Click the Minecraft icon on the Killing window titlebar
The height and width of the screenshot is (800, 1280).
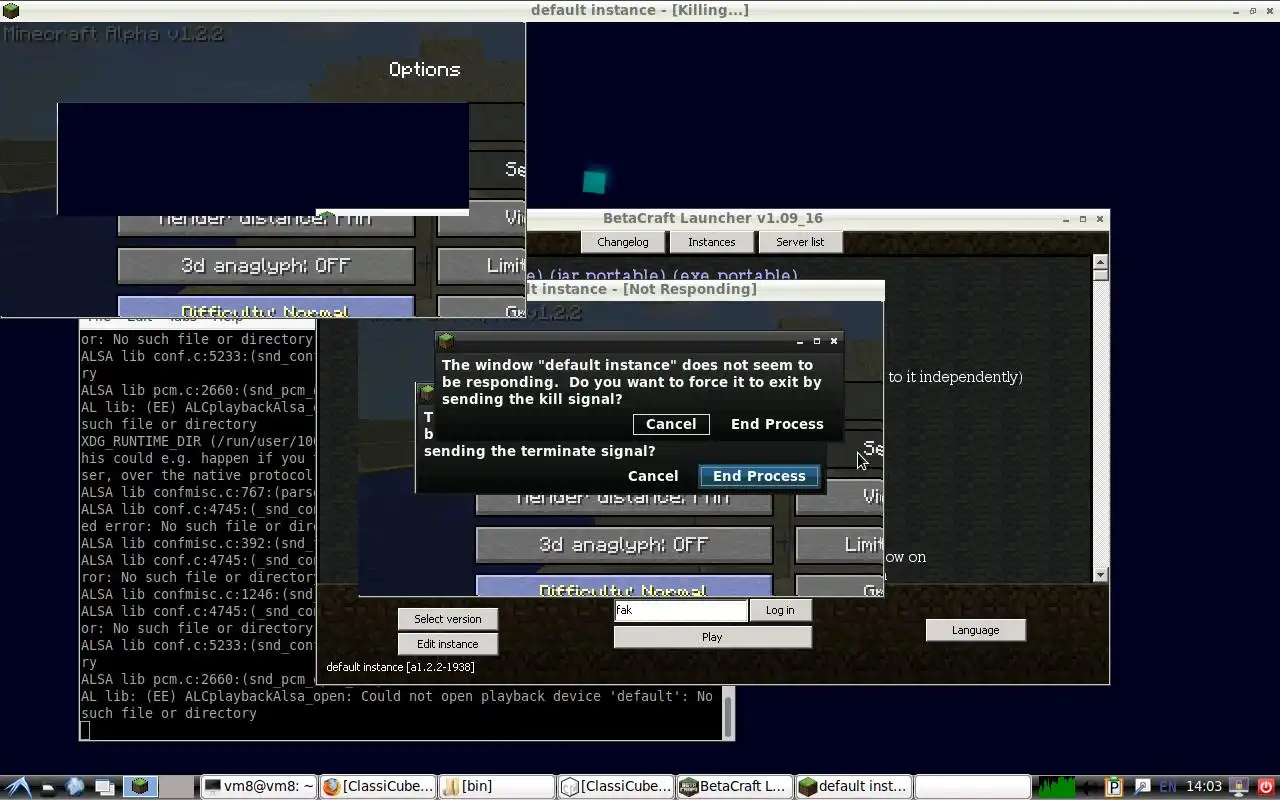[10, 10]
